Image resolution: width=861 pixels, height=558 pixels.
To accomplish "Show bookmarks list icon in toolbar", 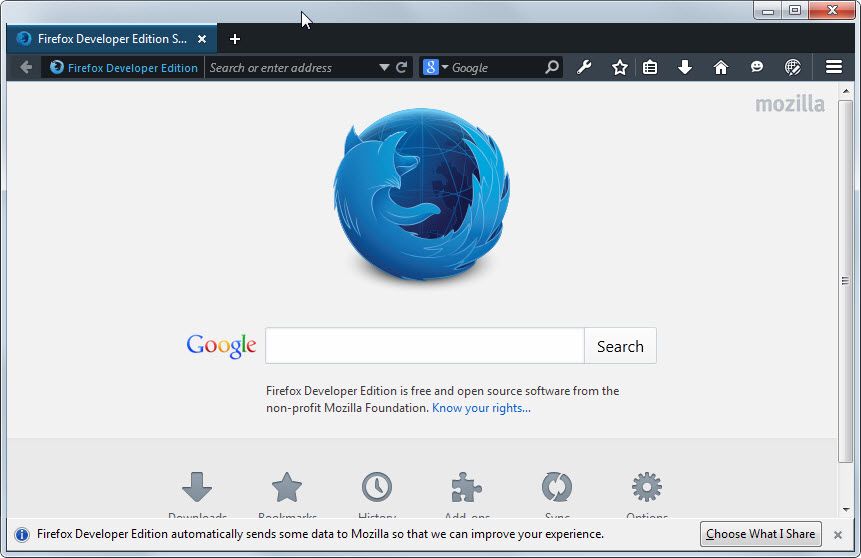I will pyautogui.click(x=650, y=68).
